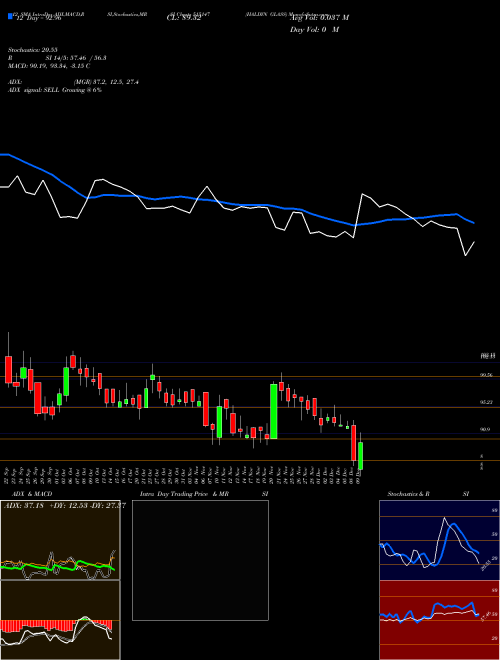Viewport: 500px width, 660px height.
Task: Select the '12 Day = 92.96' legend text
Action: point(39,18)
